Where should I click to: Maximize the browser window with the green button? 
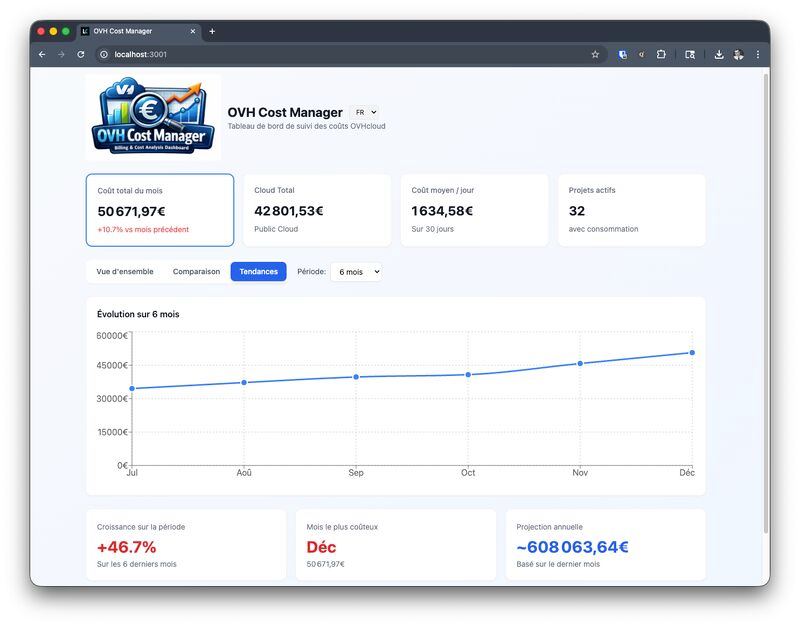pos(65,31)
